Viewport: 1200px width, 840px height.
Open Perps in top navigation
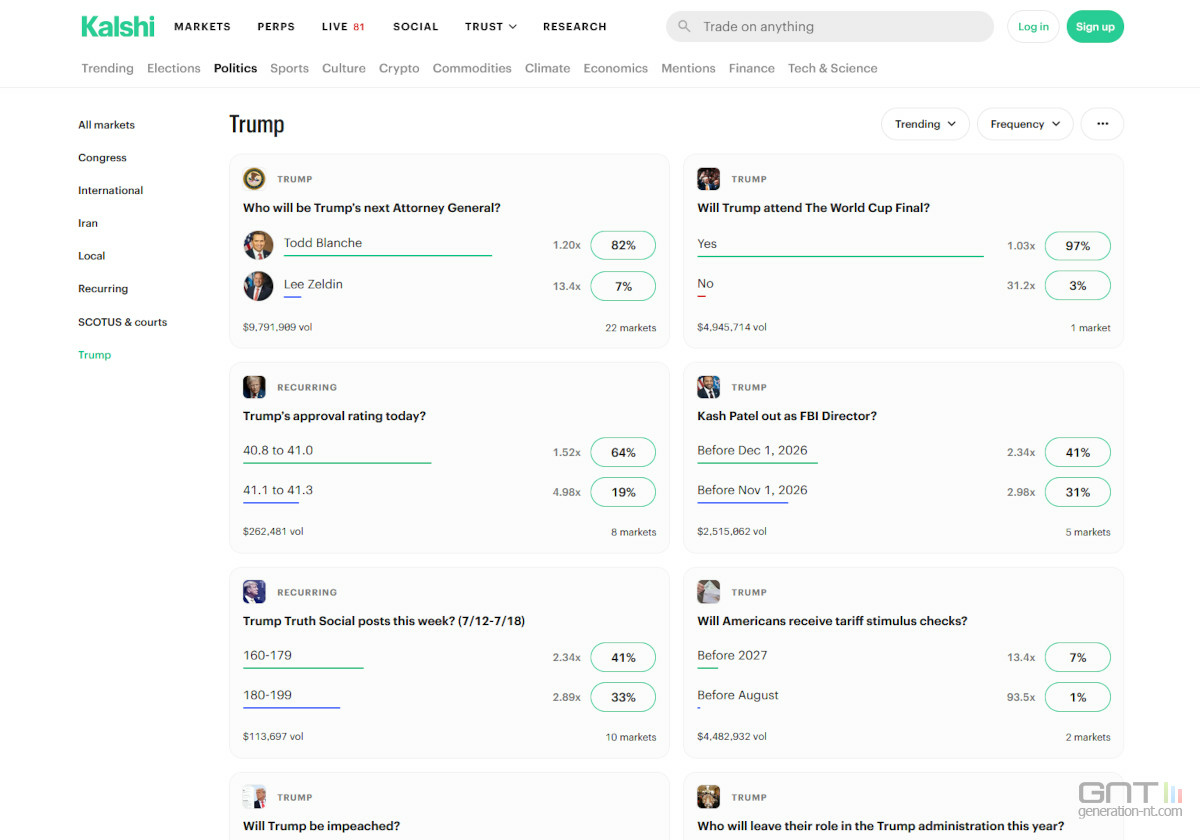click(276, 27)
